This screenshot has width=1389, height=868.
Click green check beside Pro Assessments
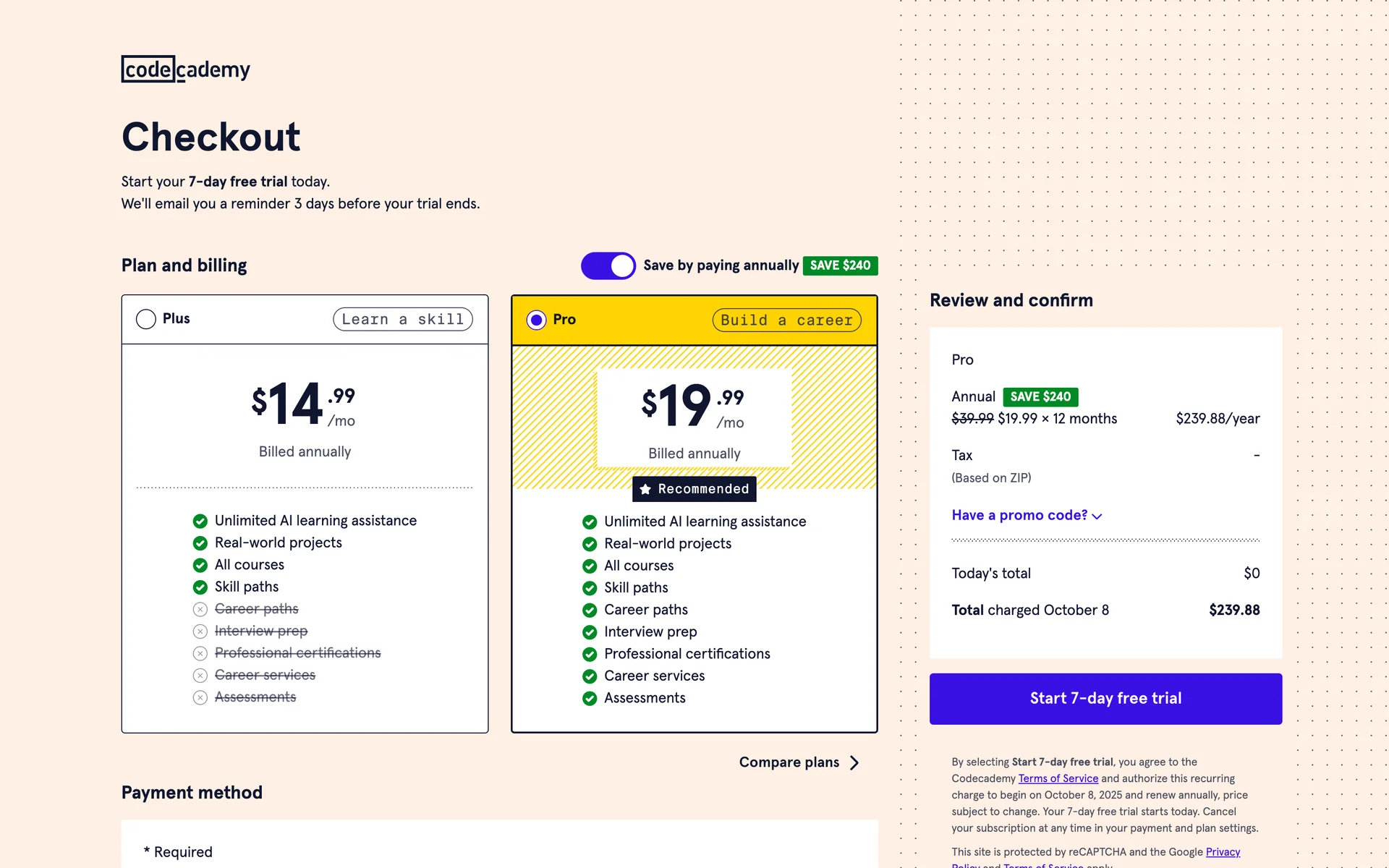tap(590, 698)
